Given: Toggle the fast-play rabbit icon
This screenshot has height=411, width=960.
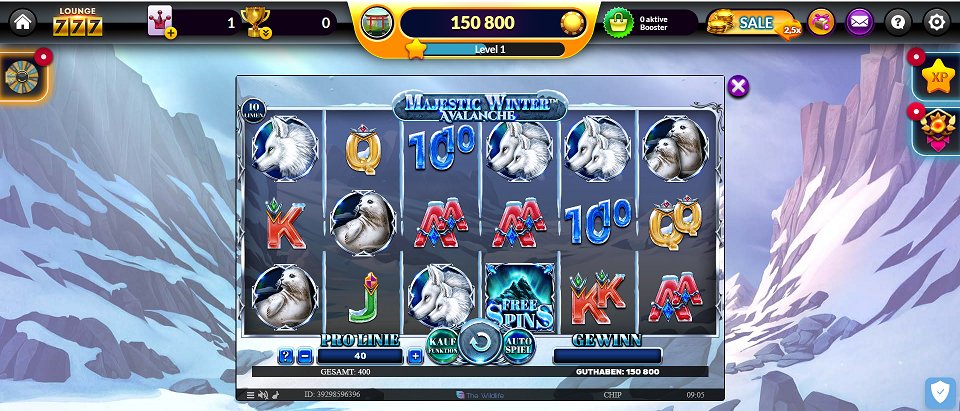Looking at the screenshot, I should point(276,395).
